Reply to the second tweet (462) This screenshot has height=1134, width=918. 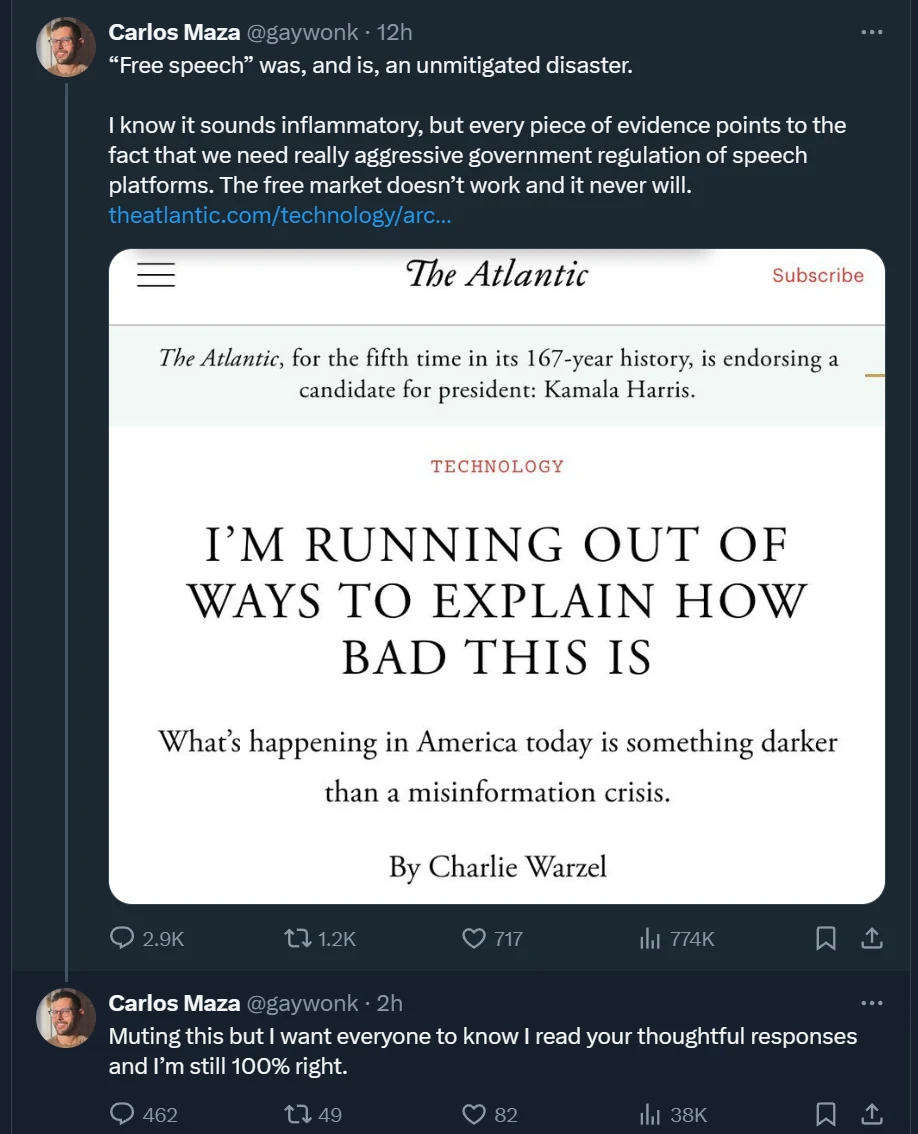143,1114
